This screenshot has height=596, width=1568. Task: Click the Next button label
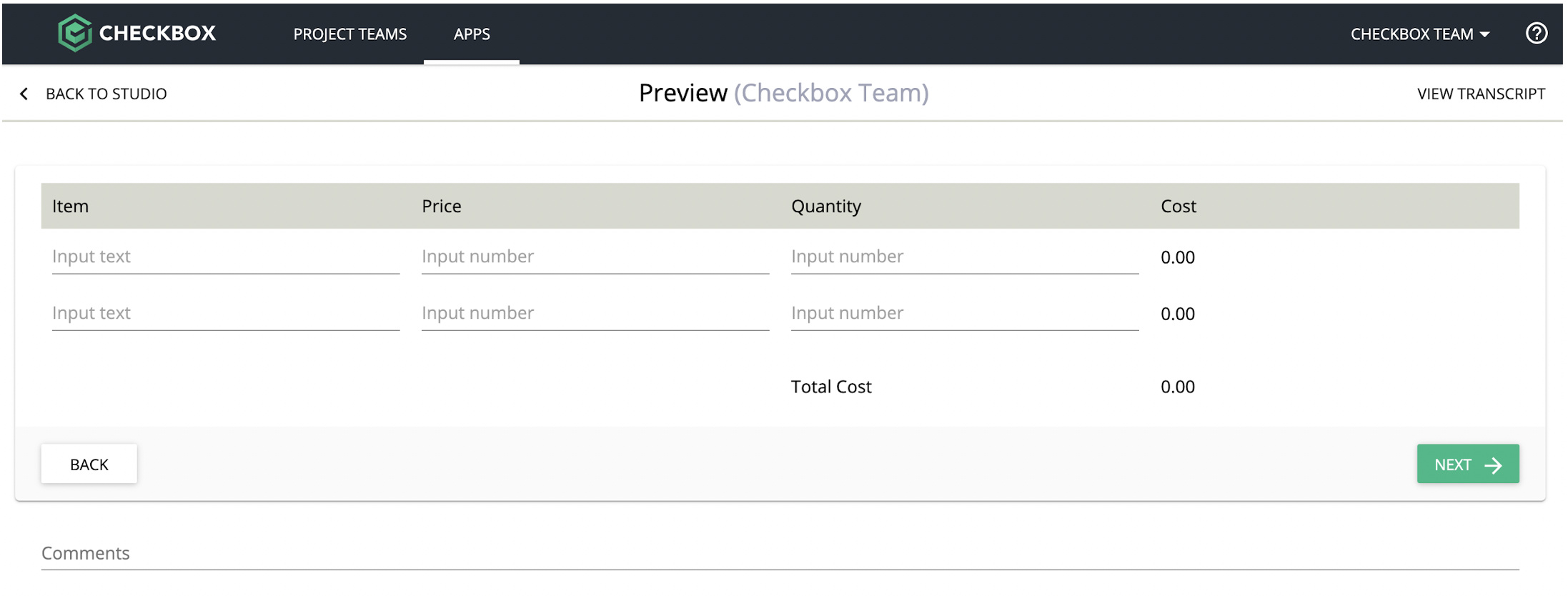1453,465
